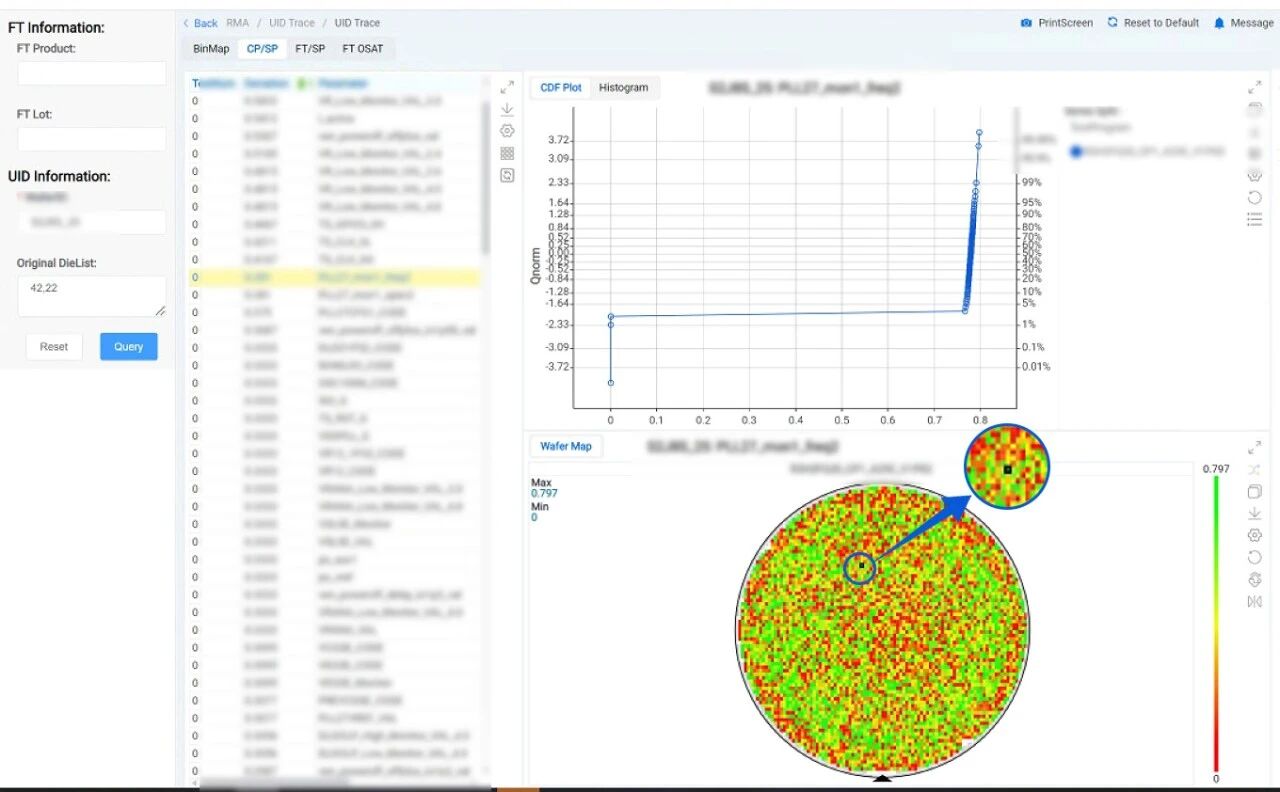Expand the parameter table to fullscreen

coord(507,88)
